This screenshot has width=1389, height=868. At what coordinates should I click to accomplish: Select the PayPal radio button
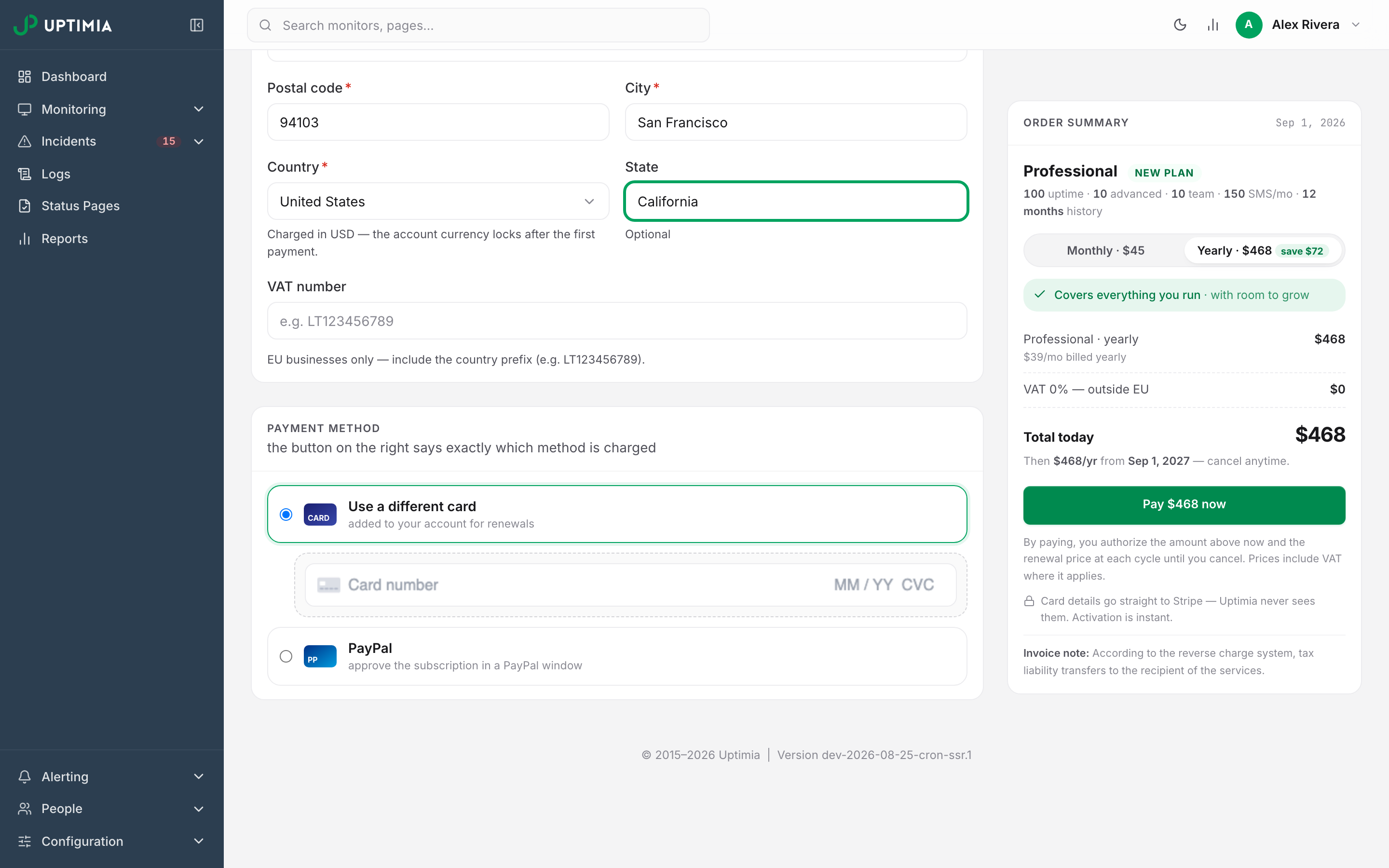[x=286, y=656]
